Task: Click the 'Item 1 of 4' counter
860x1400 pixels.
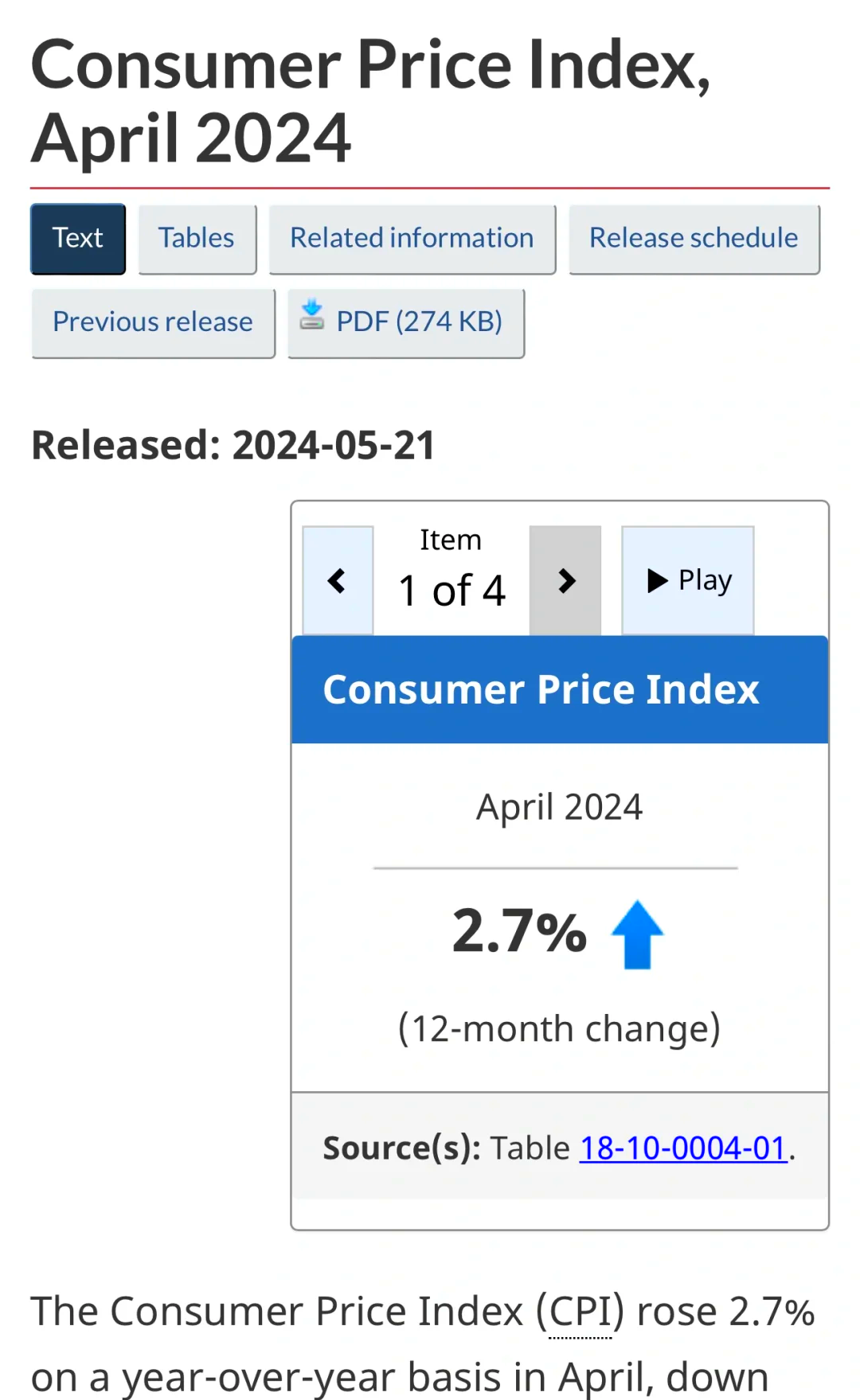Action: tap(451, 569)
